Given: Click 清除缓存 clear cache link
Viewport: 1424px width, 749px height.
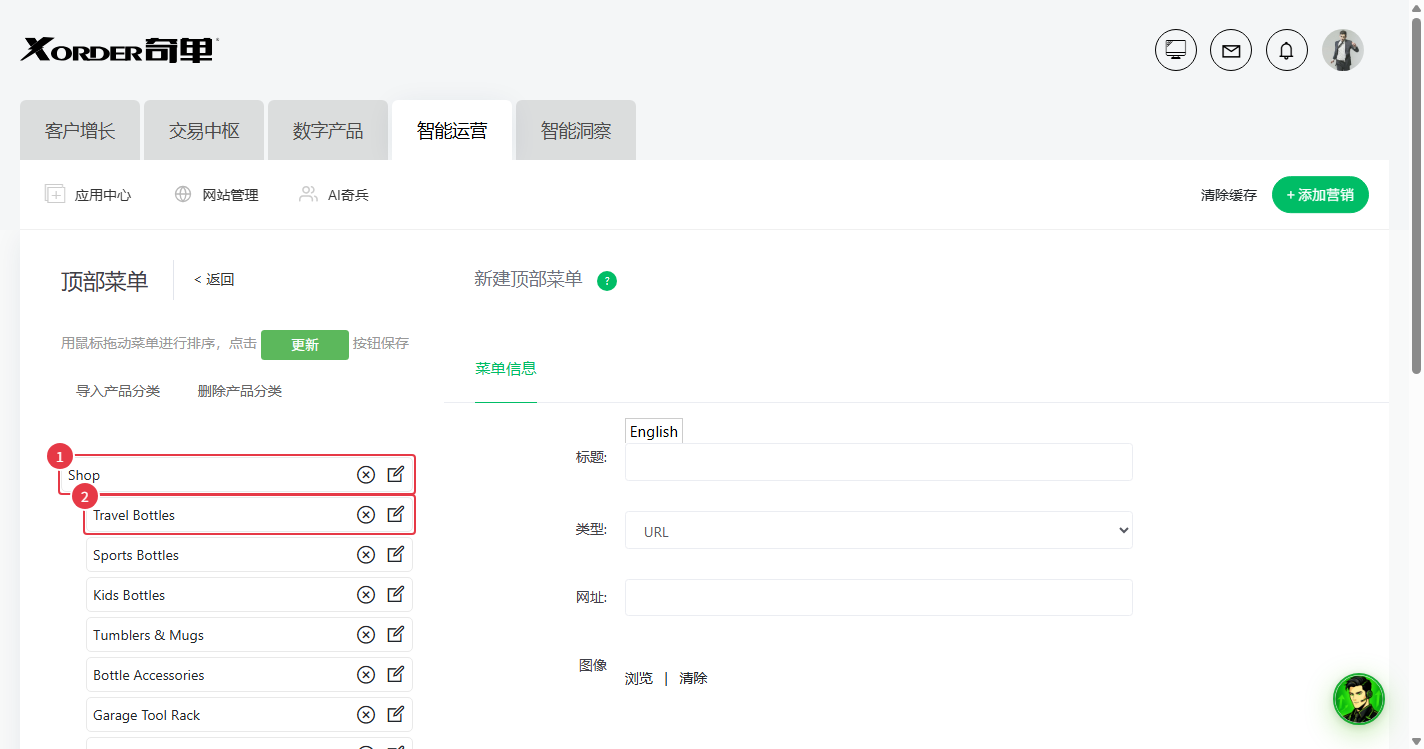Looking at the screenshot, I should 1229,195.
